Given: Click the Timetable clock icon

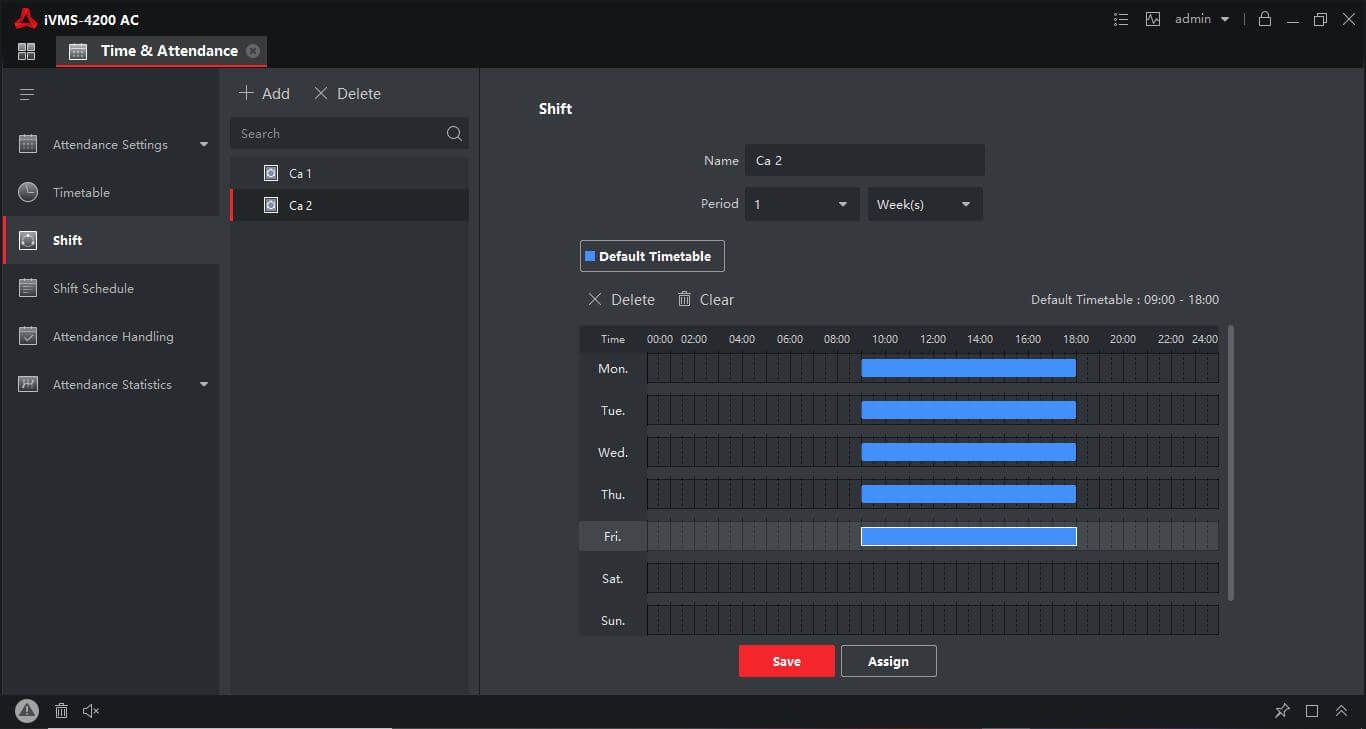Looking at the screenshot, I should click(28, 192).
